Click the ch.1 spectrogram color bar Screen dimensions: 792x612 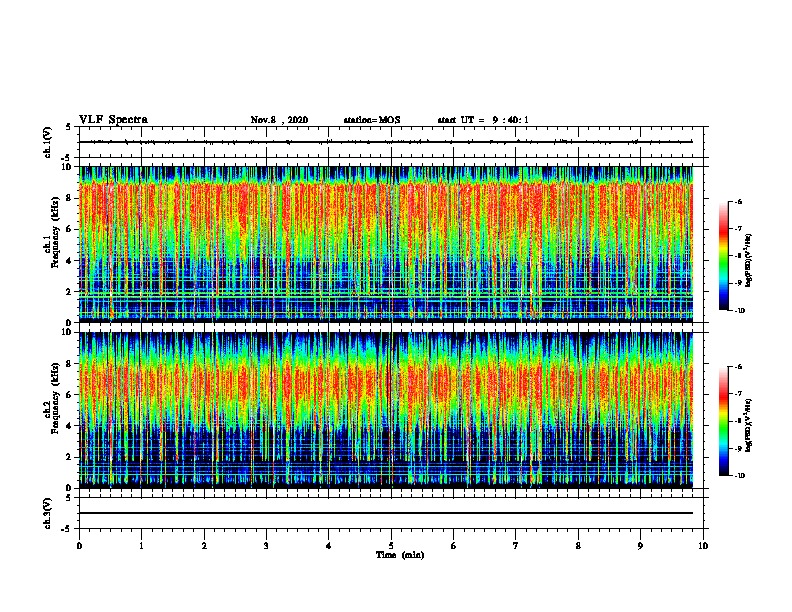pos(724,256)
